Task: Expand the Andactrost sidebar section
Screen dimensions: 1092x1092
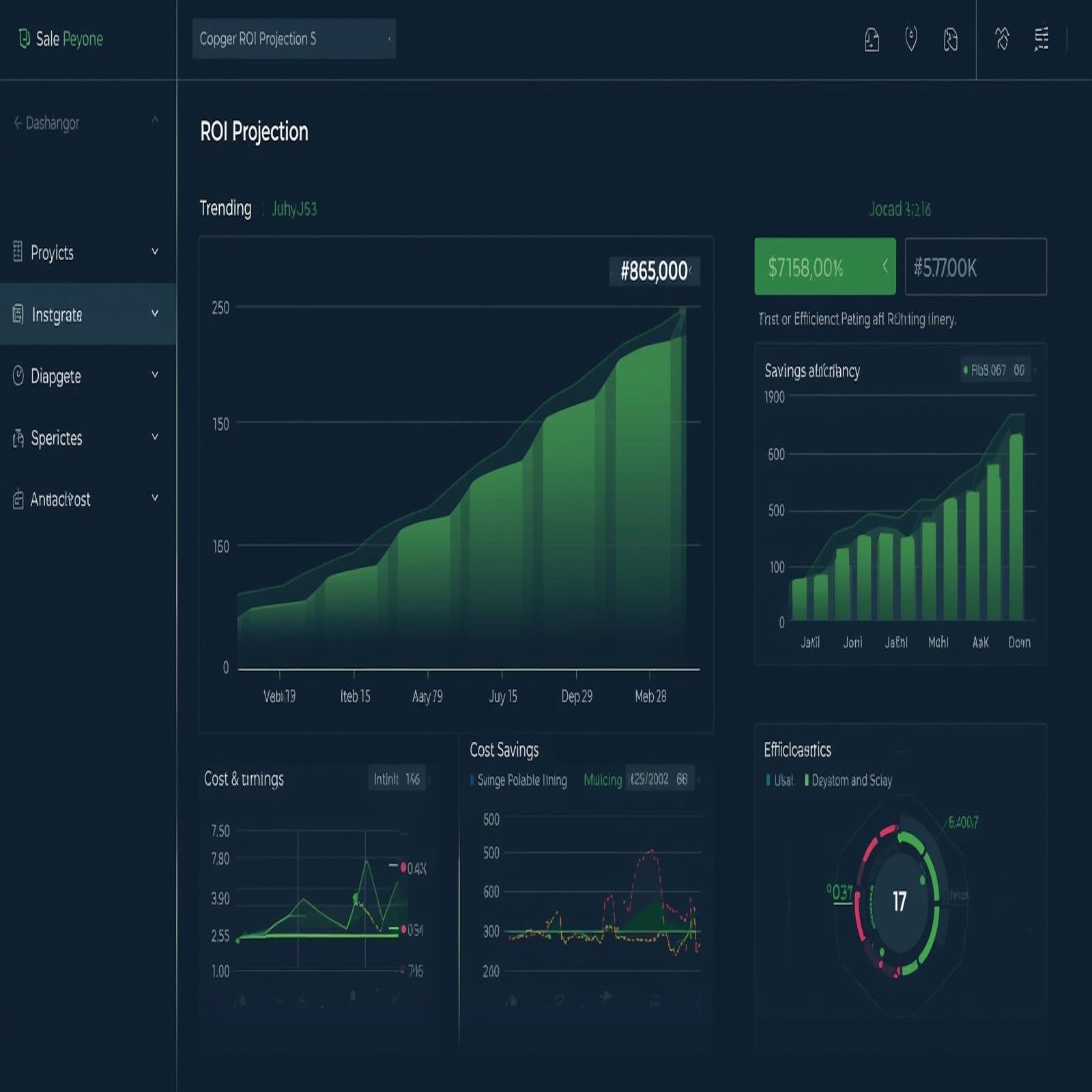Action: point(154,500)
